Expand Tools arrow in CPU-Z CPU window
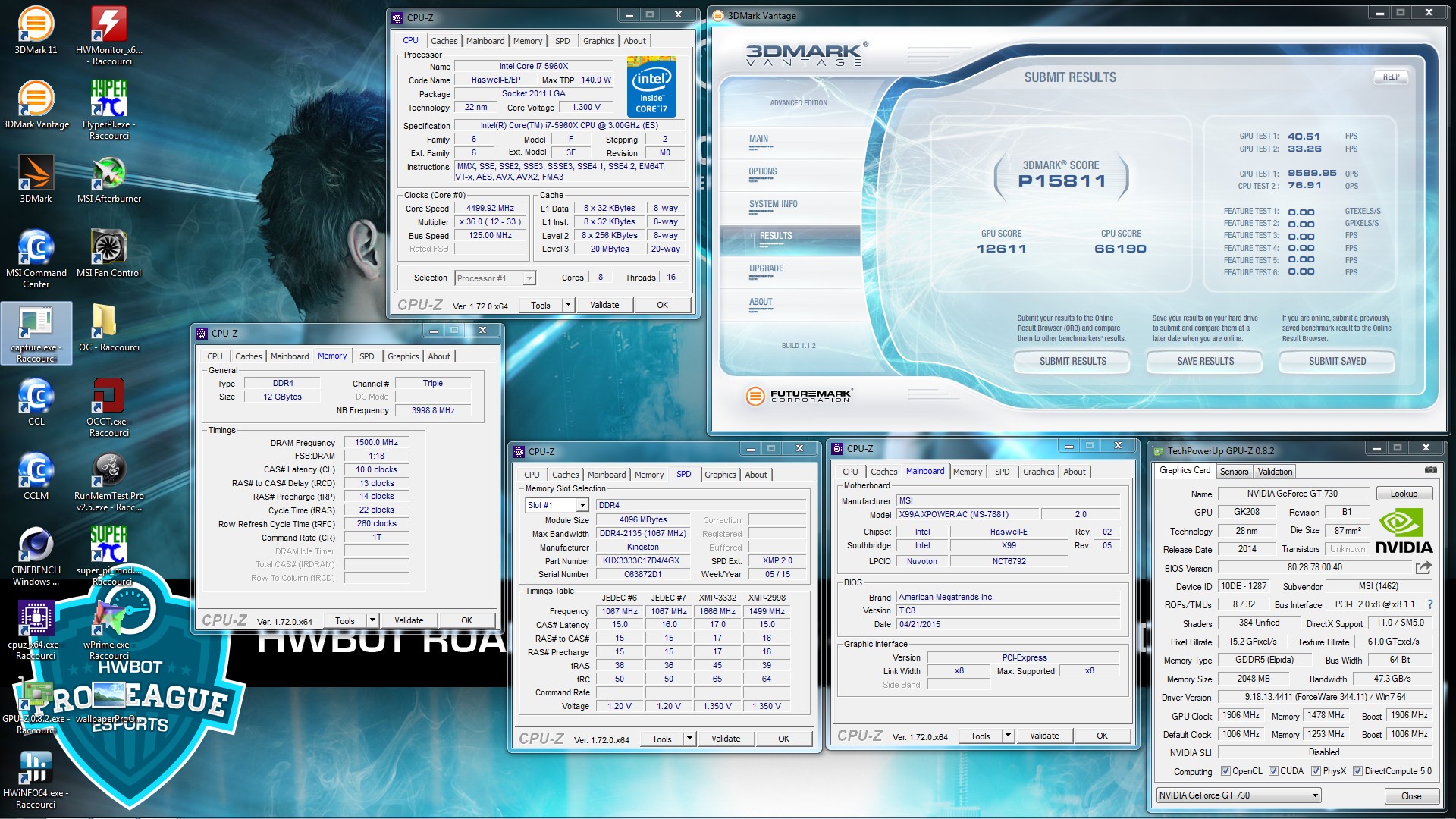 [568, 305]
